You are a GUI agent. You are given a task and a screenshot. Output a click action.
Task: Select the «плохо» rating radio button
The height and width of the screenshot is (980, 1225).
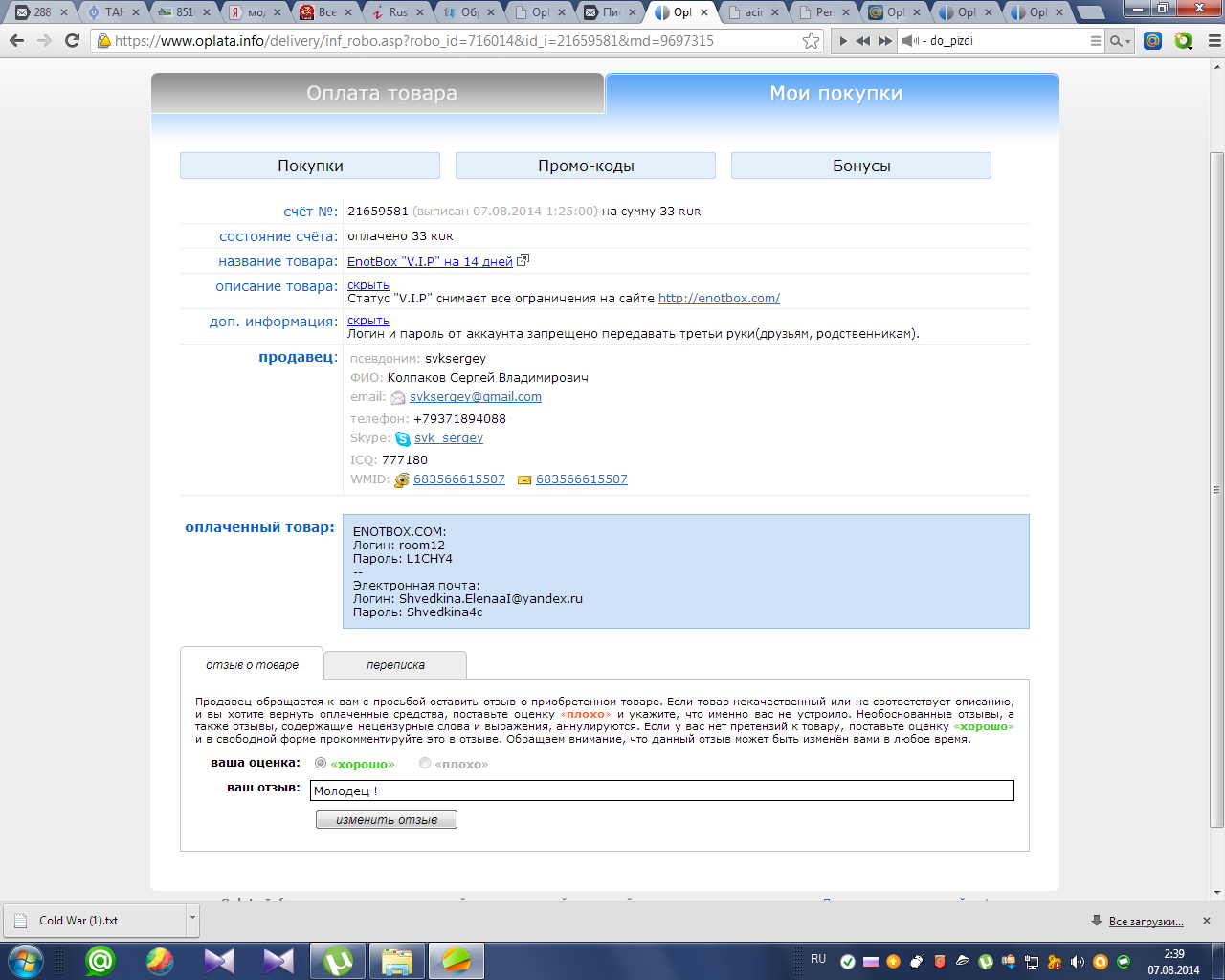[425, 763]
